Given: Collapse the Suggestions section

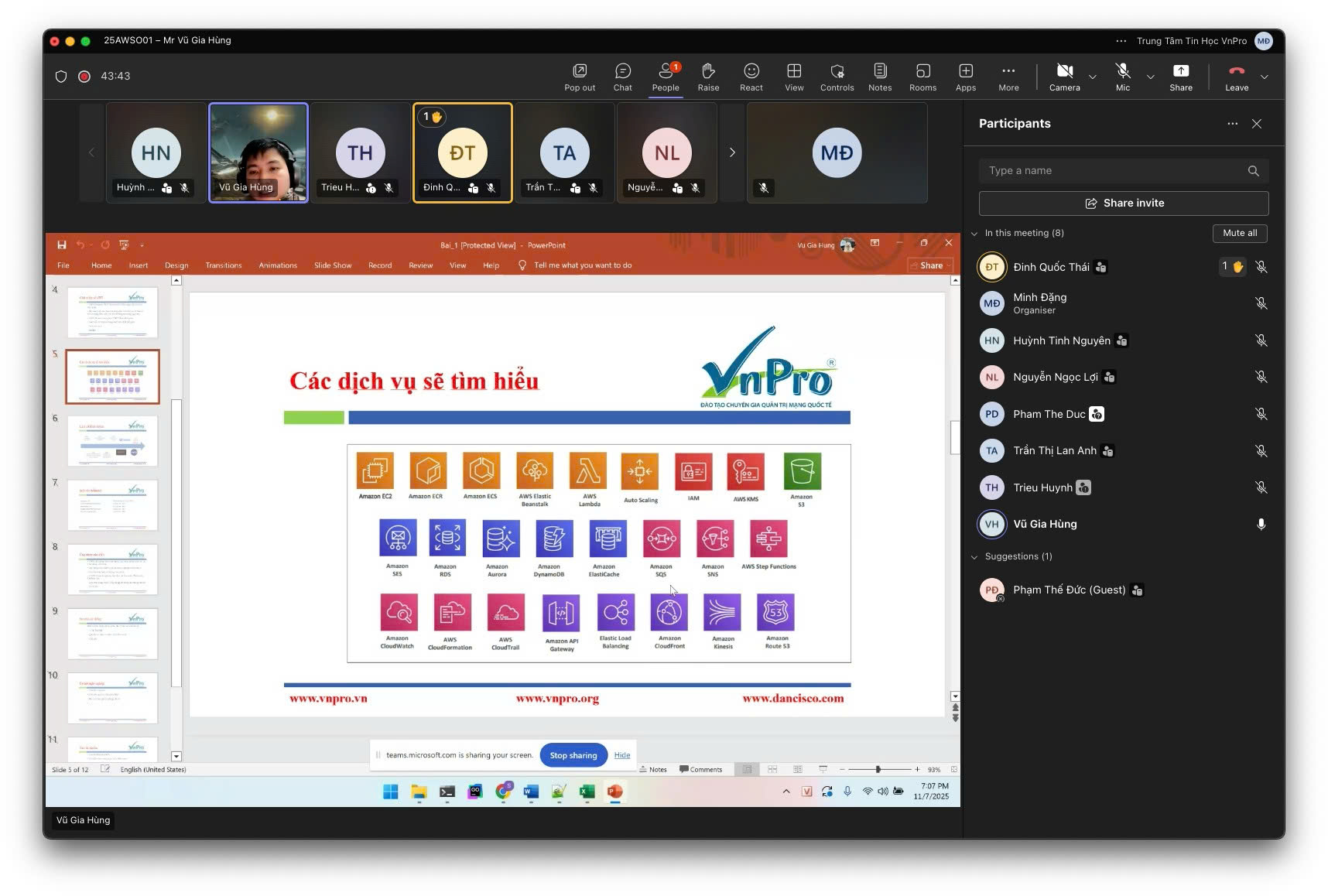Looking at the screenshot, I should pyautogui.click(x=975, y=556).
